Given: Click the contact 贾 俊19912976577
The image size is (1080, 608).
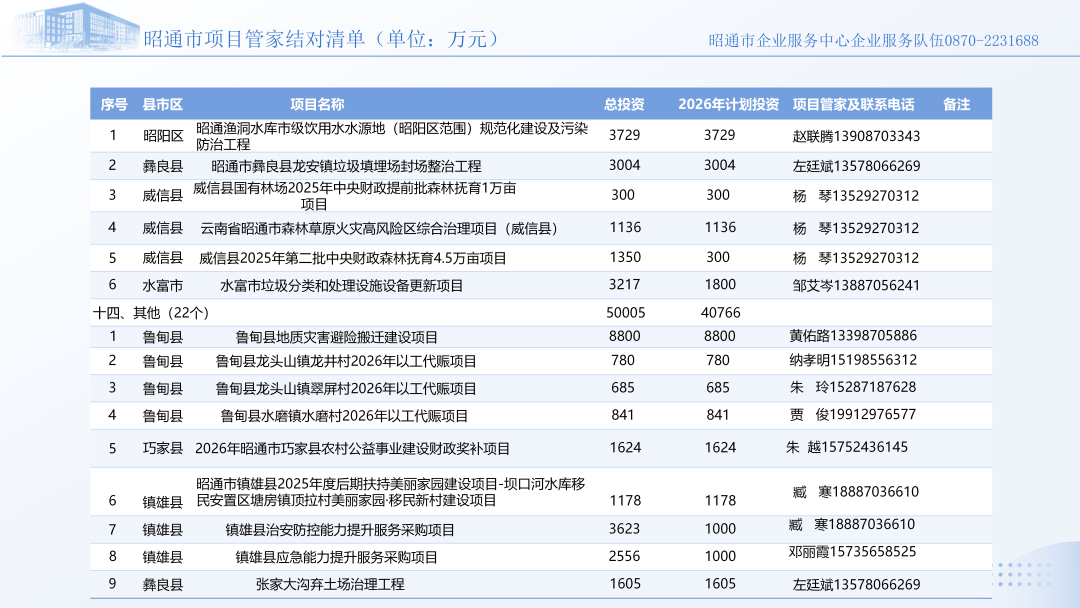Looking at the screenshot, I should click(853, 415).
